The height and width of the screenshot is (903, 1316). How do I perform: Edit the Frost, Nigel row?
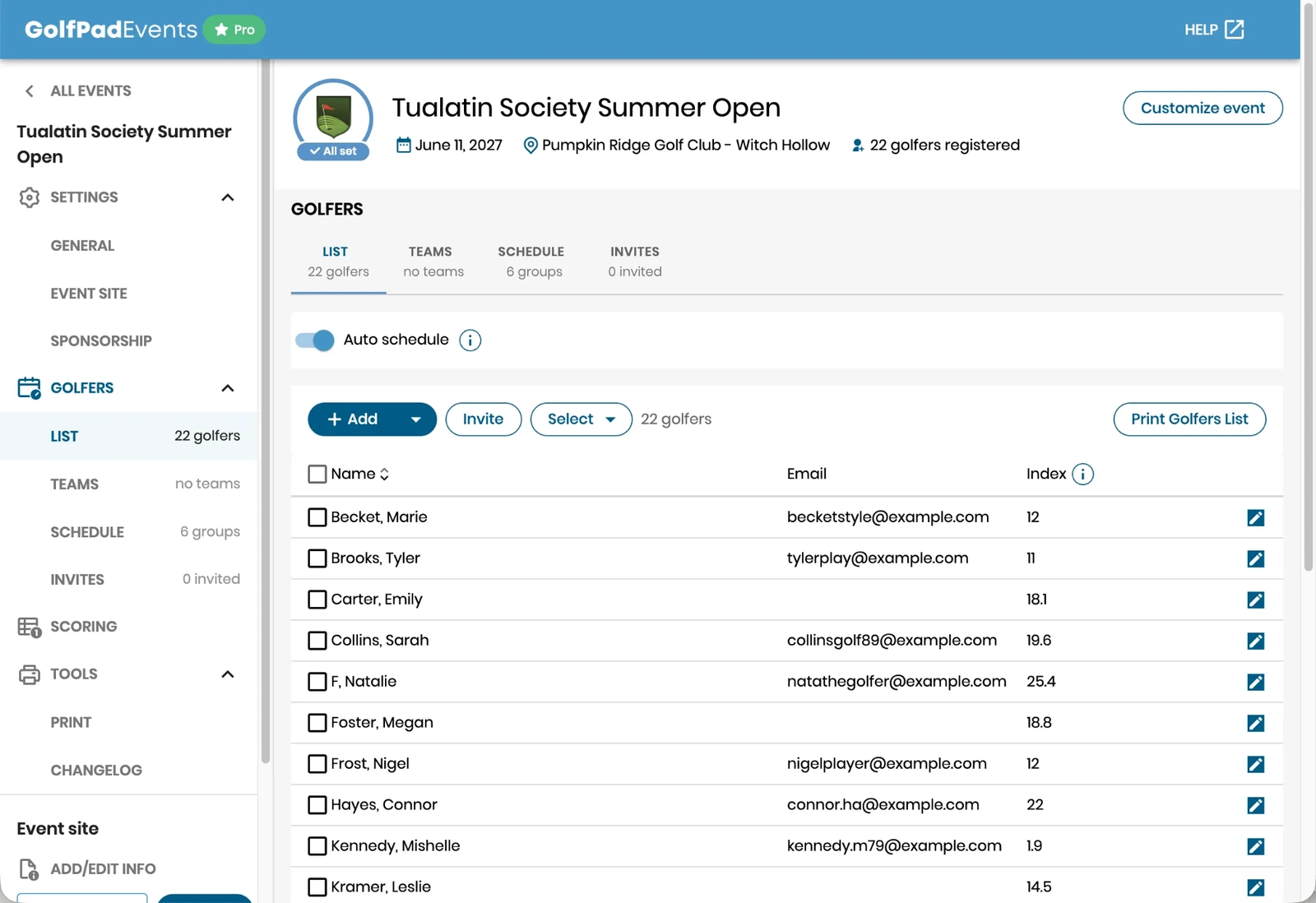1255,764
